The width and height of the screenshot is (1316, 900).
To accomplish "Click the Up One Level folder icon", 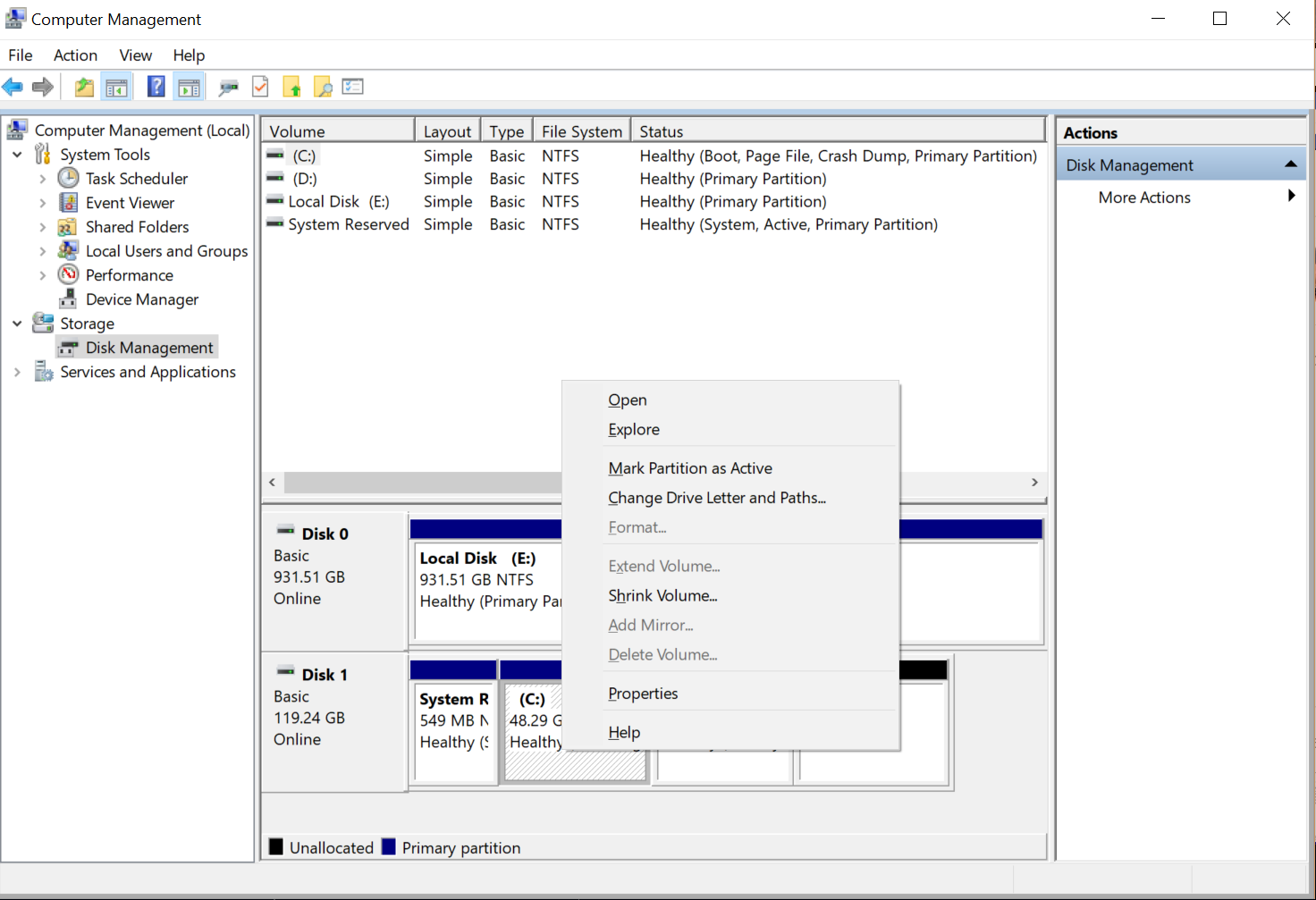I will pyautogui.click(x=84, y=87).
